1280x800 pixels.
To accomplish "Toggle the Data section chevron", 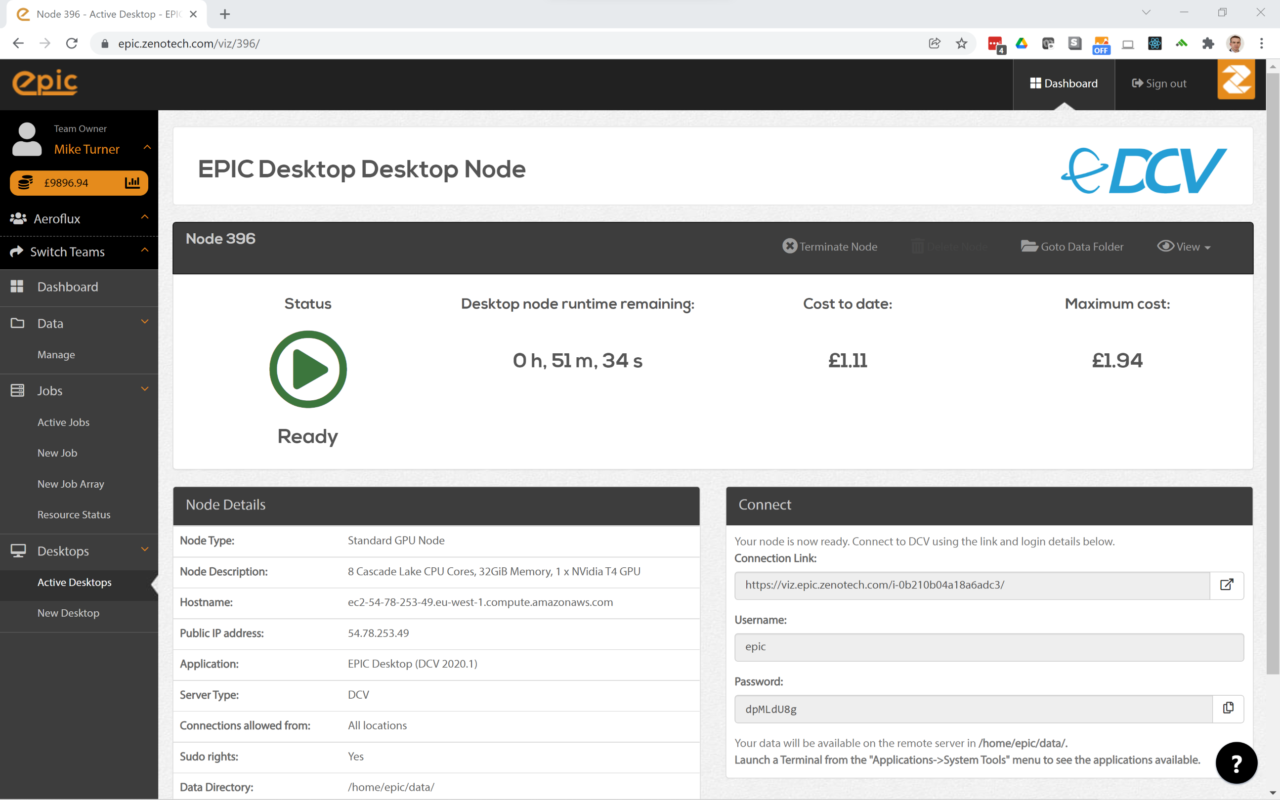I will pyautogui.click(x=145, y=322).
